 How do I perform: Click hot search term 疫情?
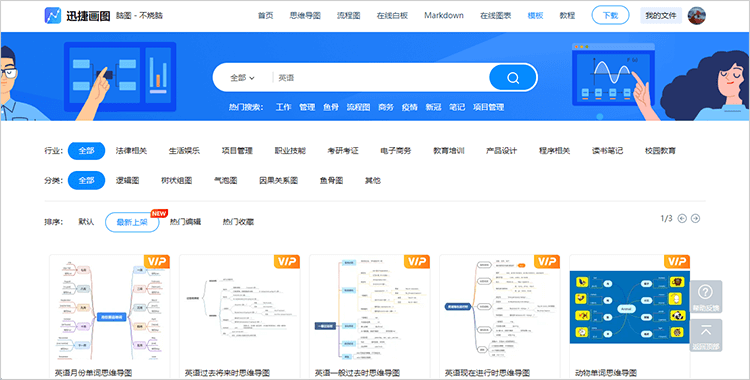(x=410, y=107)
